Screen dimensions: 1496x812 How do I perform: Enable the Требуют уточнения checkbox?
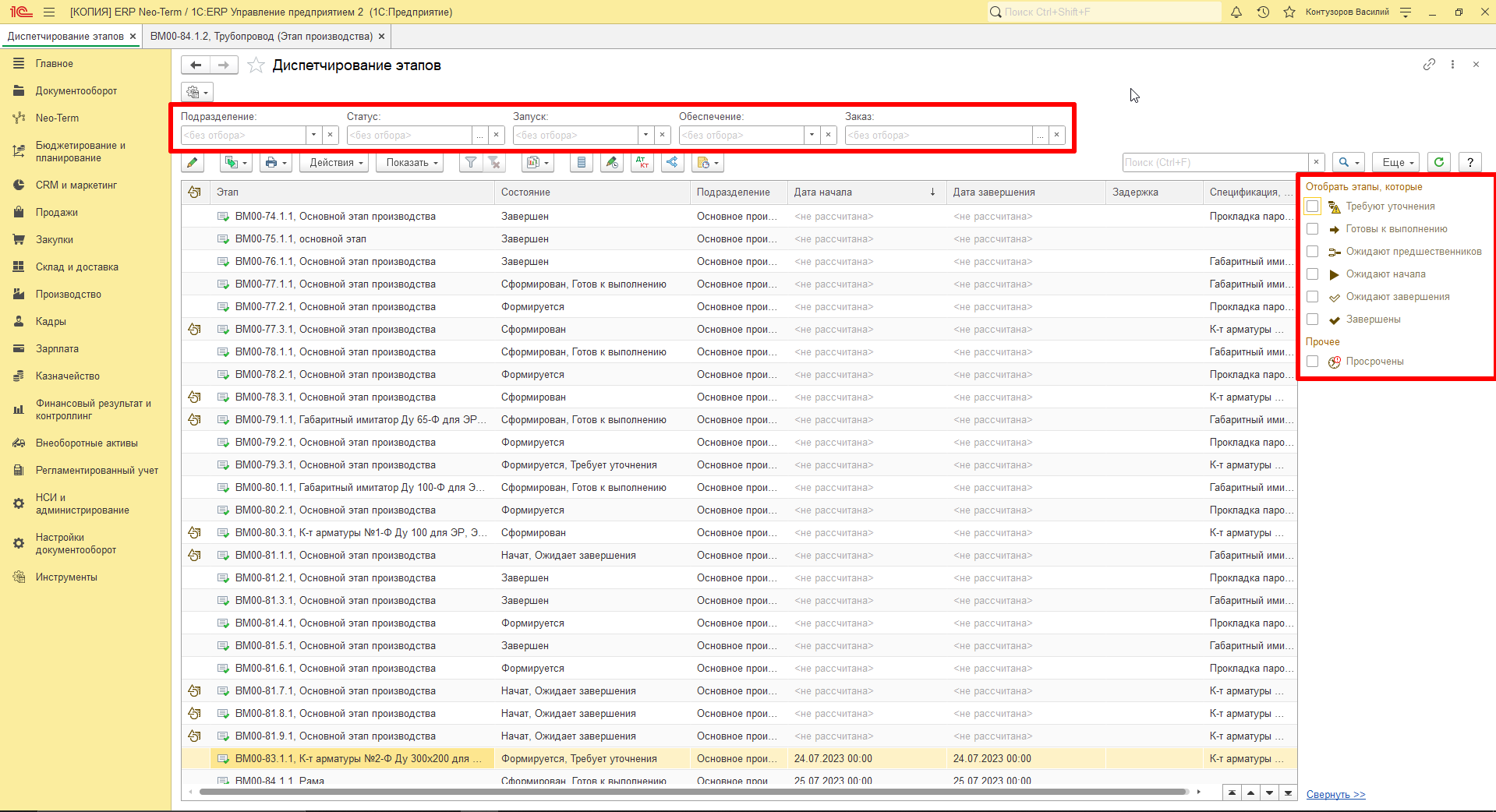[x=1313, y=207]
